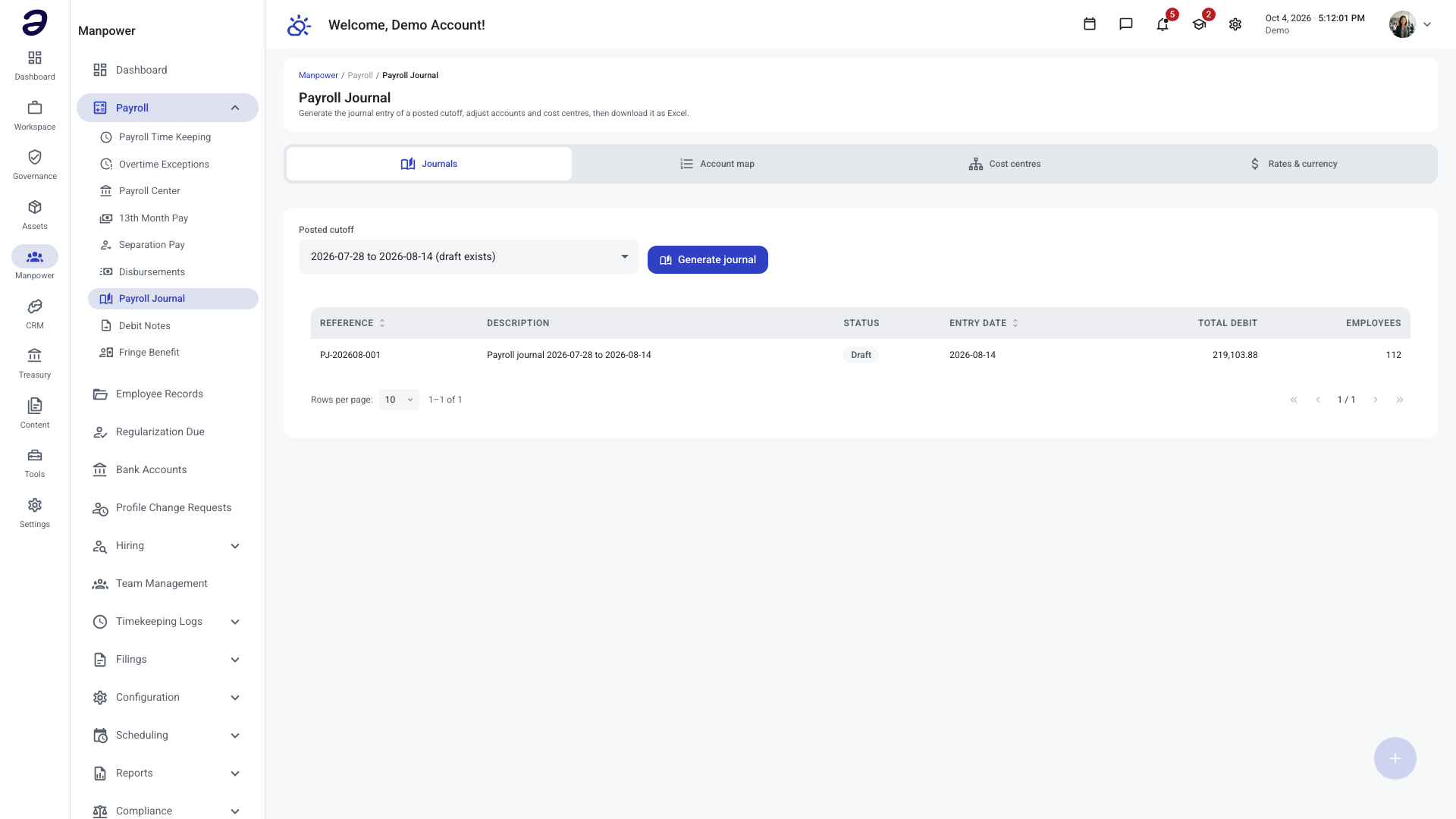1456x819 pixels.
Task: Open CRM module in left rail
Action: (x=35, y=314)
